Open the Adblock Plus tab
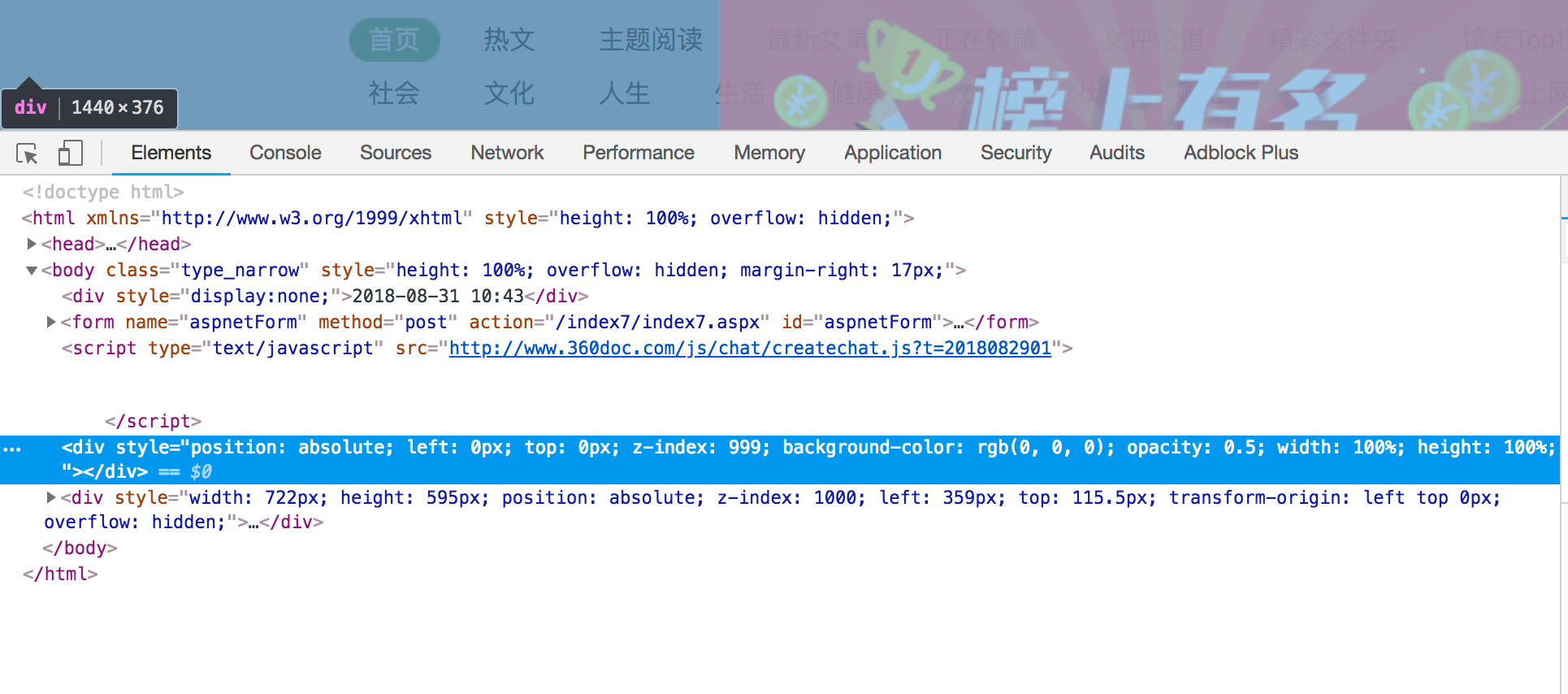Screen dimensions: 1568x694 tap(1241, 153)
